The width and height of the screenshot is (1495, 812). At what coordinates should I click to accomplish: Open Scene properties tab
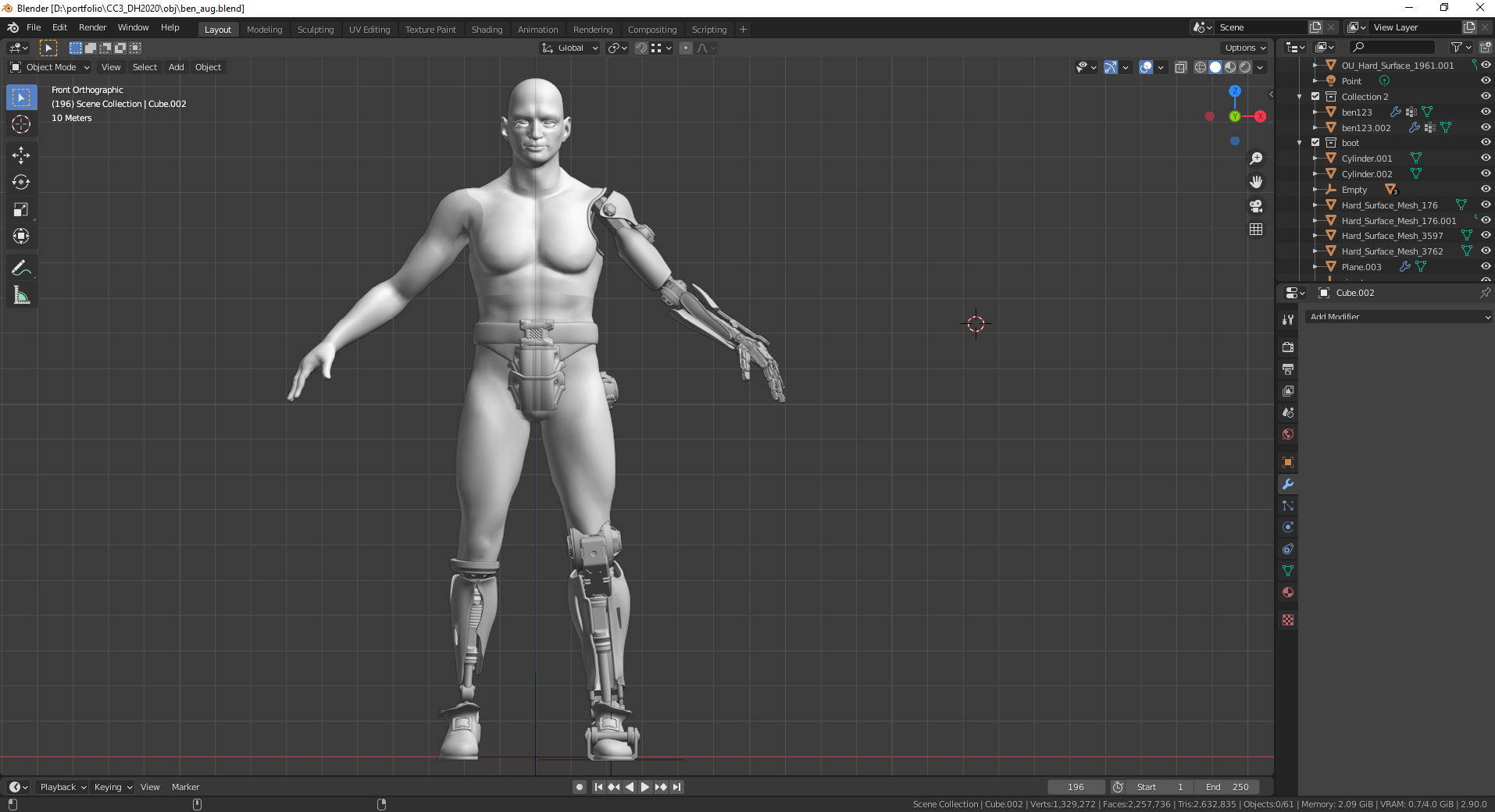click(x=1288, y=412)
